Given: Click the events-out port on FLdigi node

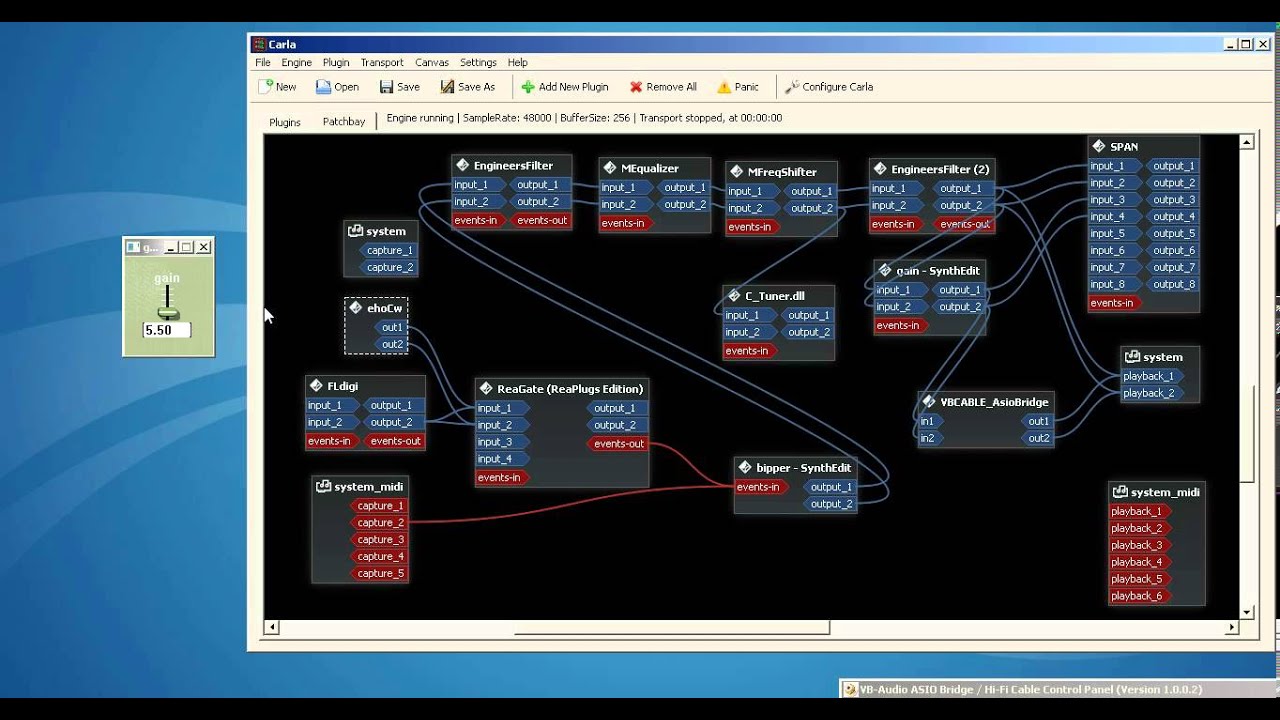Looking at the screenshot, I should pyautogui.click(x=394, y=442).
